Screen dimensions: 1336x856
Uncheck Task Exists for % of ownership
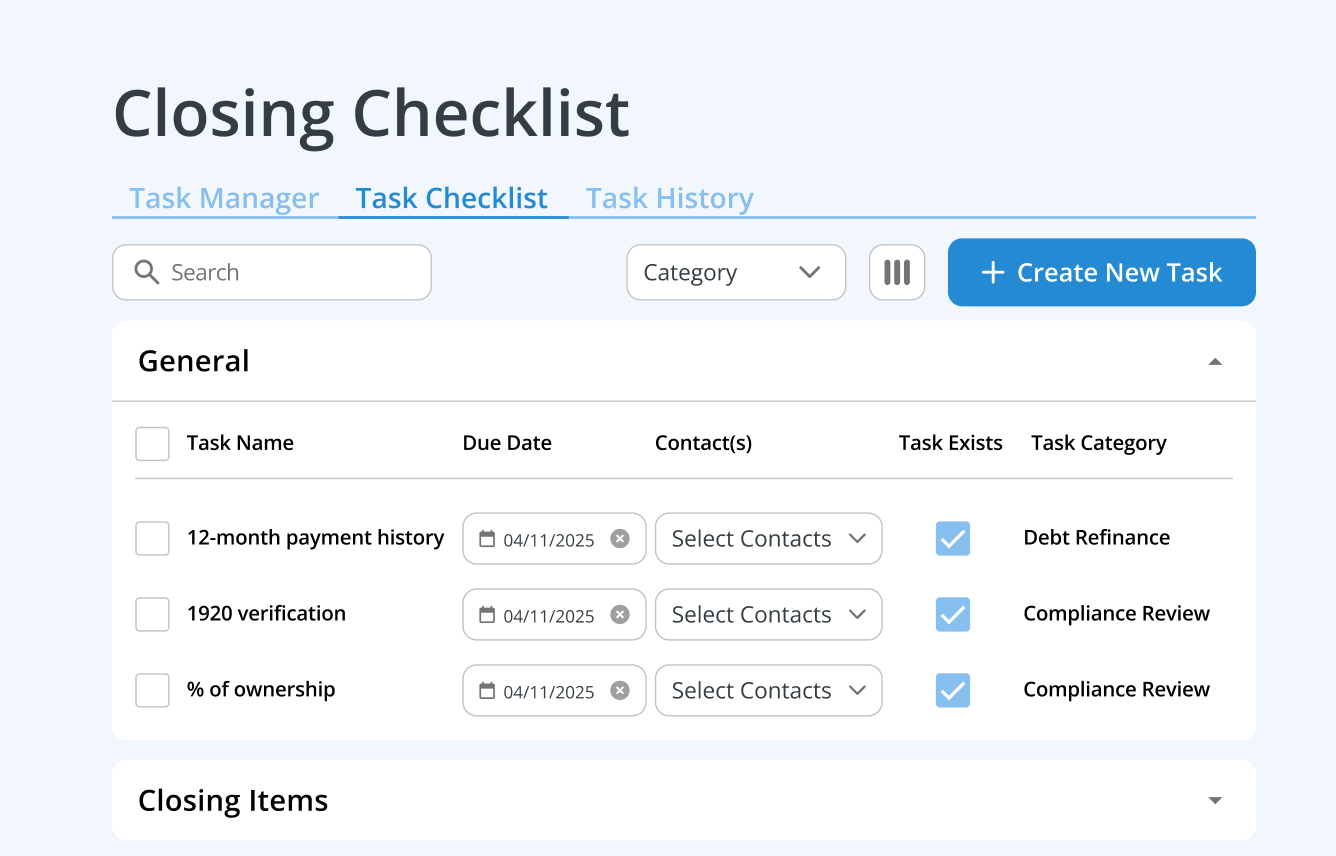coord(952,690)
